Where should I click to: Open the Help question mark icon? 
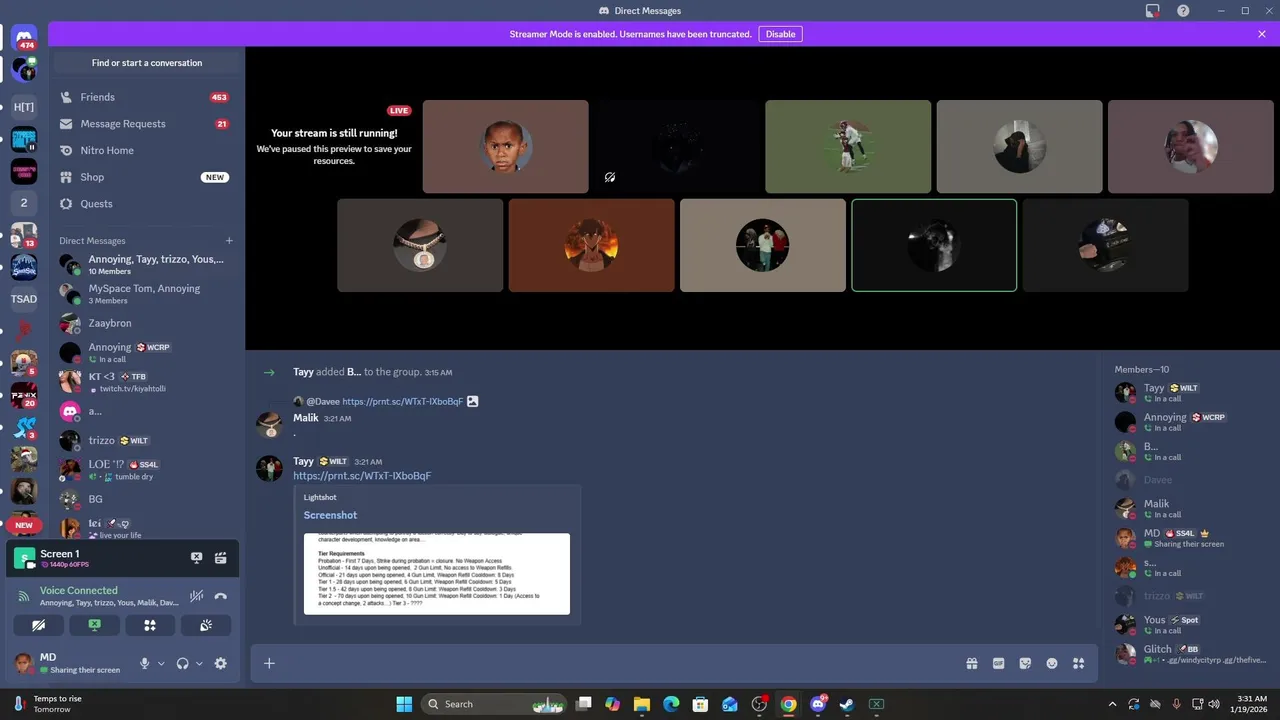click(1183, 11)
